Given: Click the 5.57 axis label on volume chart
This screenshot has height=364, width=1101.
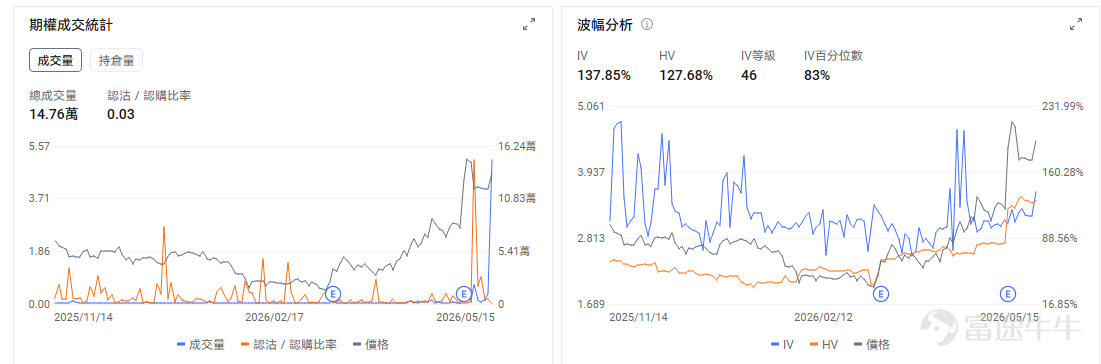Looking at the screenshot, I should 39,146.
